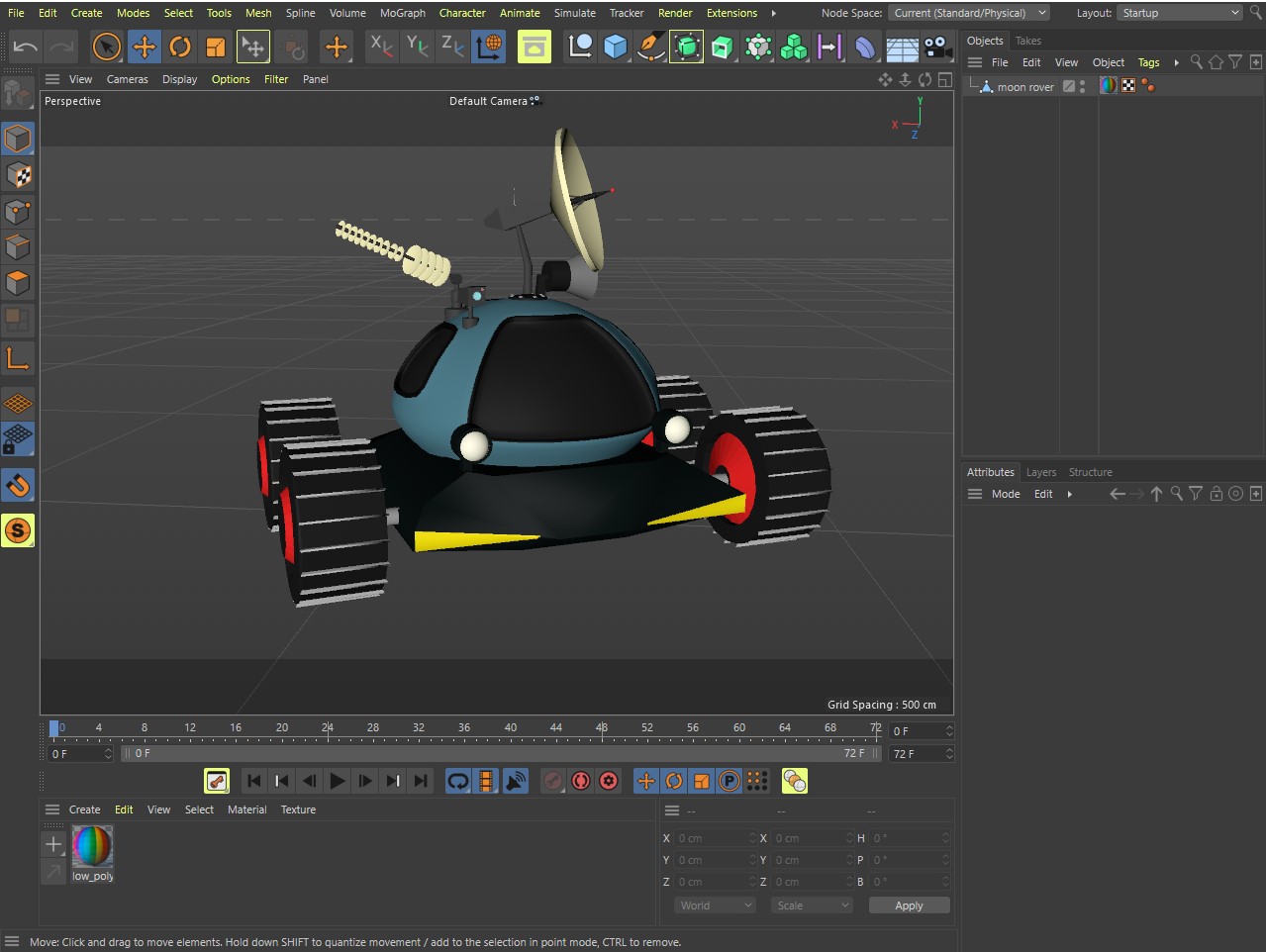The width and height of the screenshot is (1266, 952).
Task: Add a Camera object from toolbar
Action: click(x=936, y=47)
